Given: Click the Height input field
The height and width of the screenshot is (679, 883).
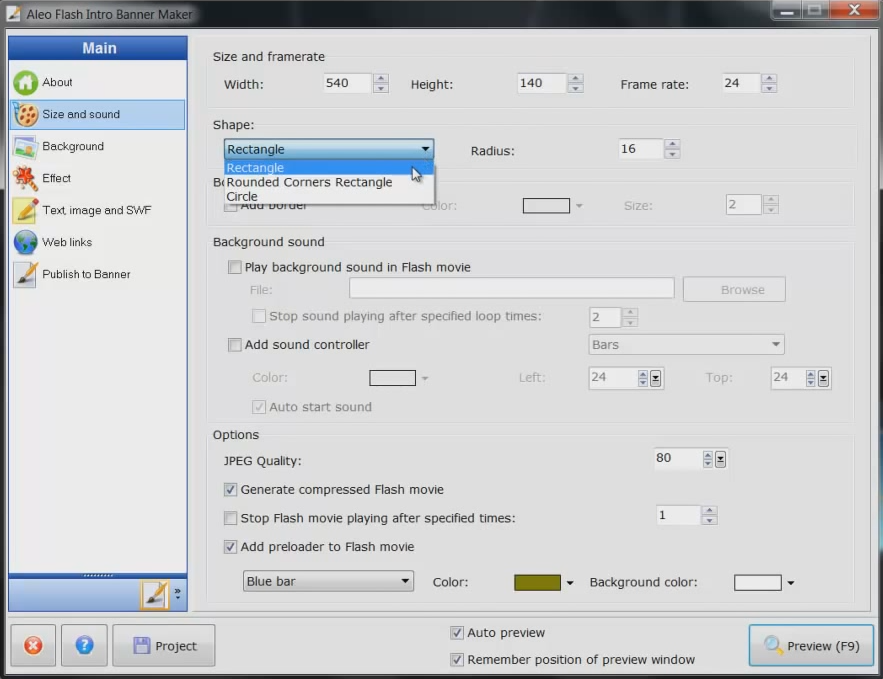Looking at the screenshot, I should click(541, 83).
